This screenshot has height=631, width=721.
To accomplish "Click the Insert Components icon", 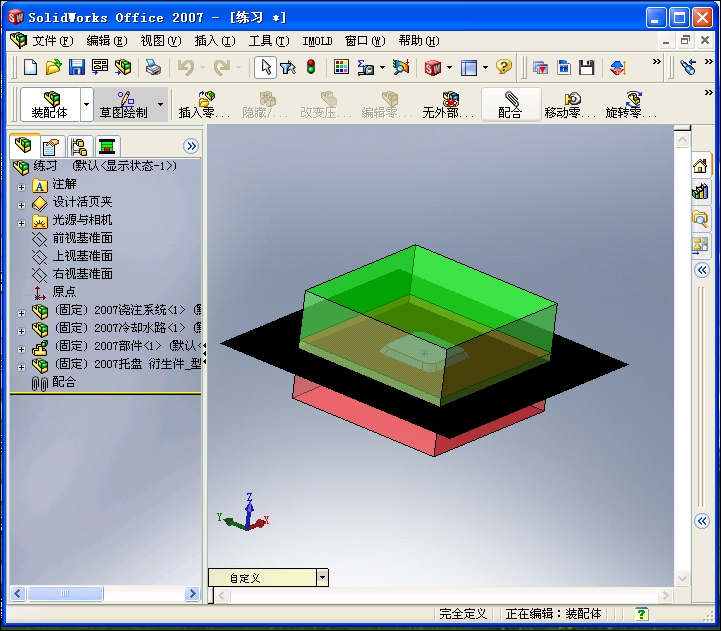I will 204,105.
